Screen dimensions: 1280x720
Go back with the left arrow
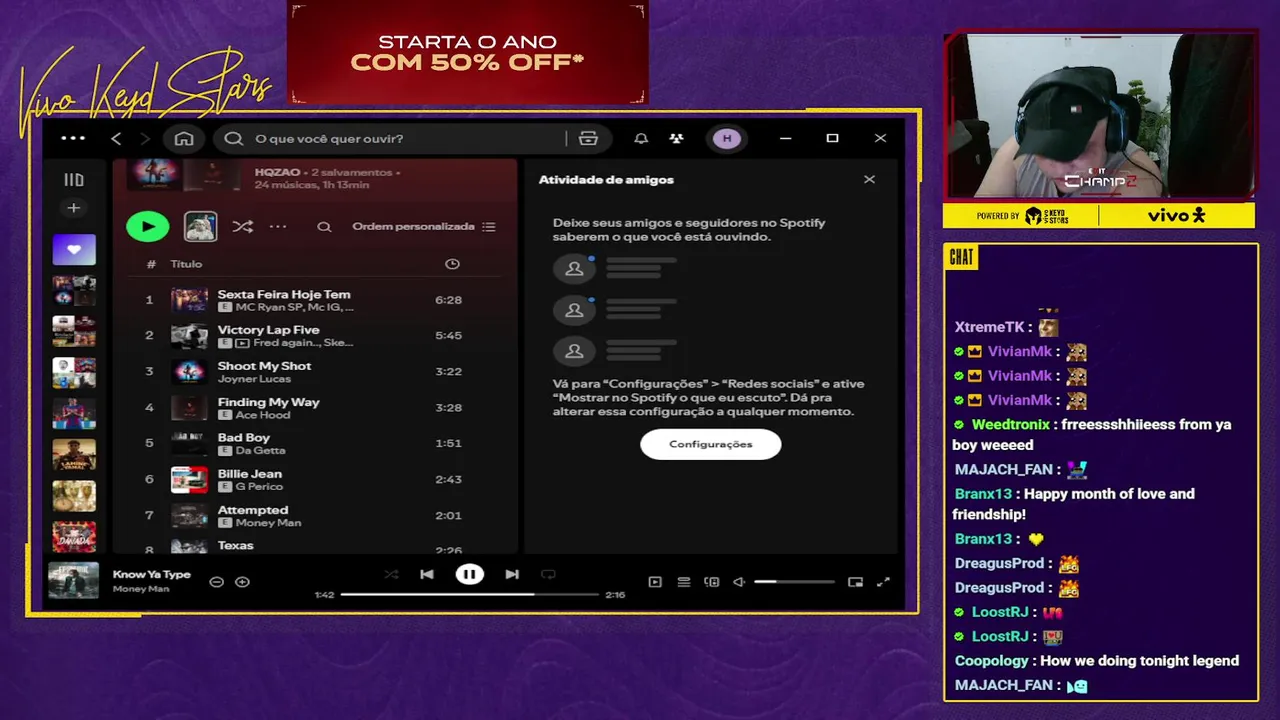click(116, 138)
